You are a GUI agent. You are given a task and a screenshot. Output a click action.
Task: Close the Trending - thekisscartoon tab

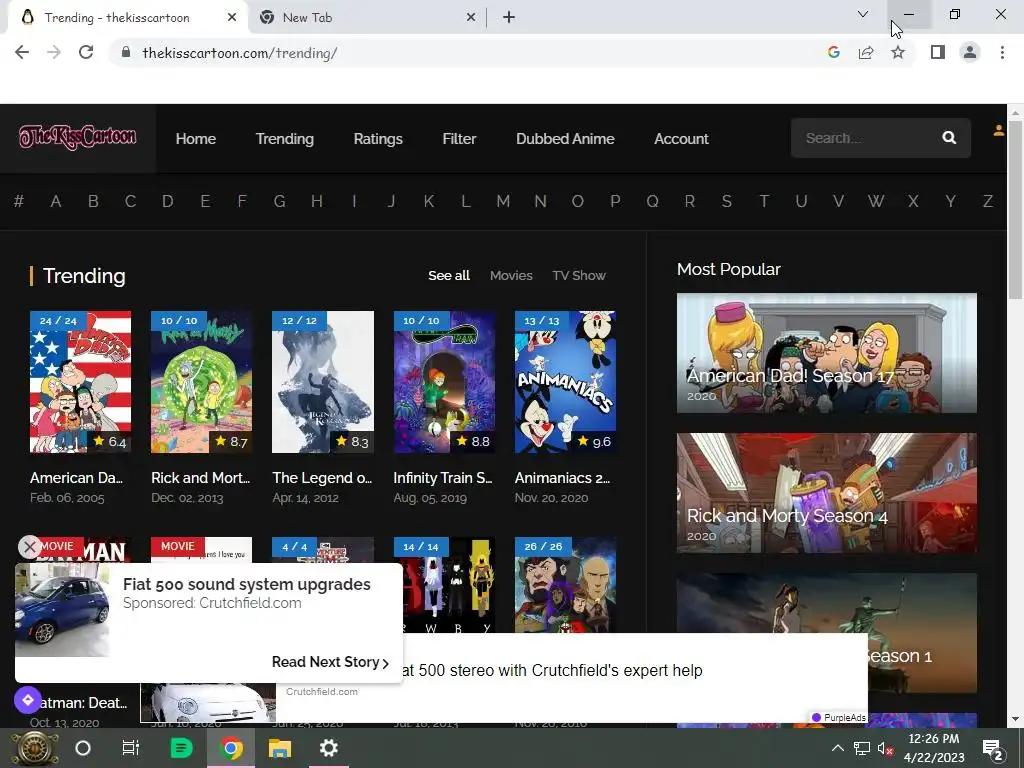(232, 18)
